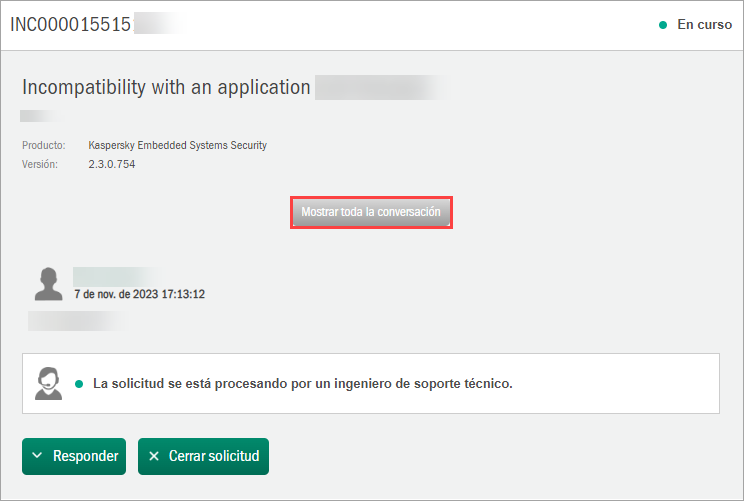
Task: Click the user avatar icon beside 7 de nov.
Action: [x=48, y=284]
